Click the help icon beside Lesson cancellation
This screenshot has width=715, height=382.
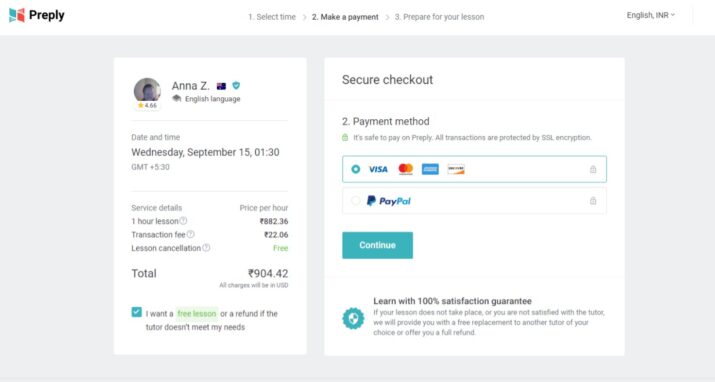[206, 248]
